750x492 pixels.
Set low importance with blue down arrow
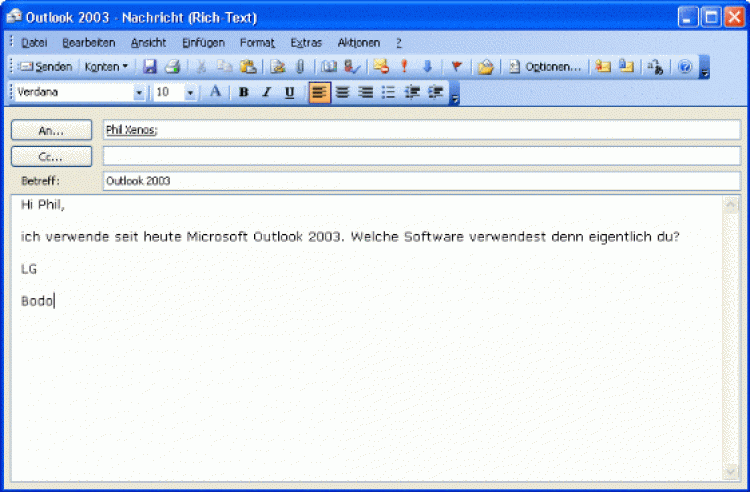pyautogui.click(x=427, y=67)
